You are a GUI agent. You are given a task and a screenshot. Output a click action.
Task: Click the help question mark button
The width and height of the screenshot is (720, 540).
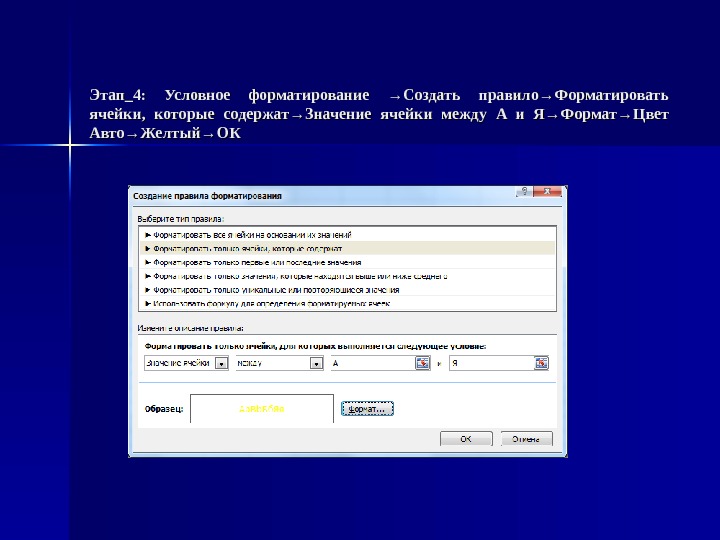tap(524, 191)
